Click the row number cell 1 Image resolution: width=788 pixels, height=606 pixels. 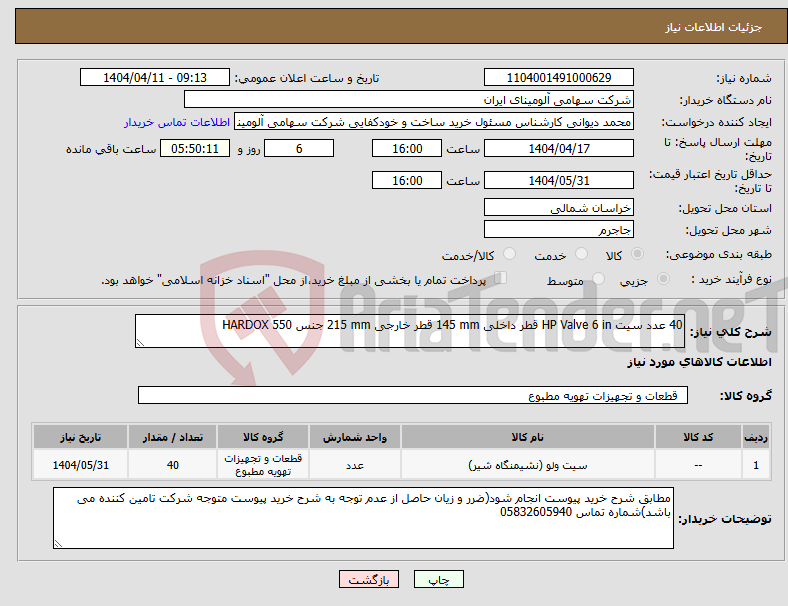coord(755,465)
